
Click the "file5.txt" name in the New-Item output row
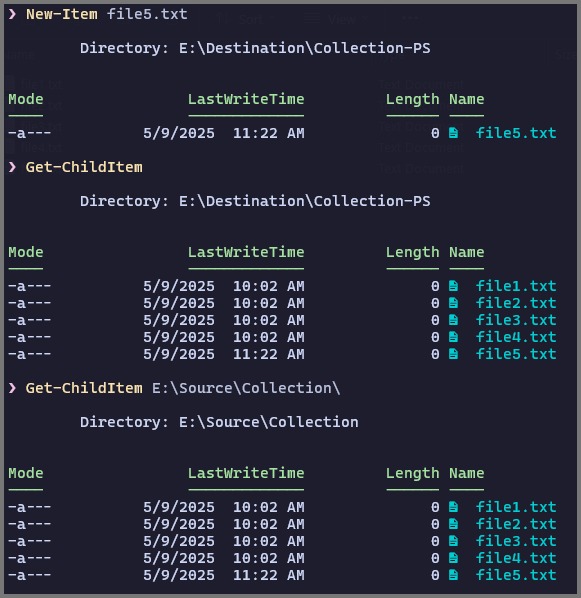click(x=516, y=133)
